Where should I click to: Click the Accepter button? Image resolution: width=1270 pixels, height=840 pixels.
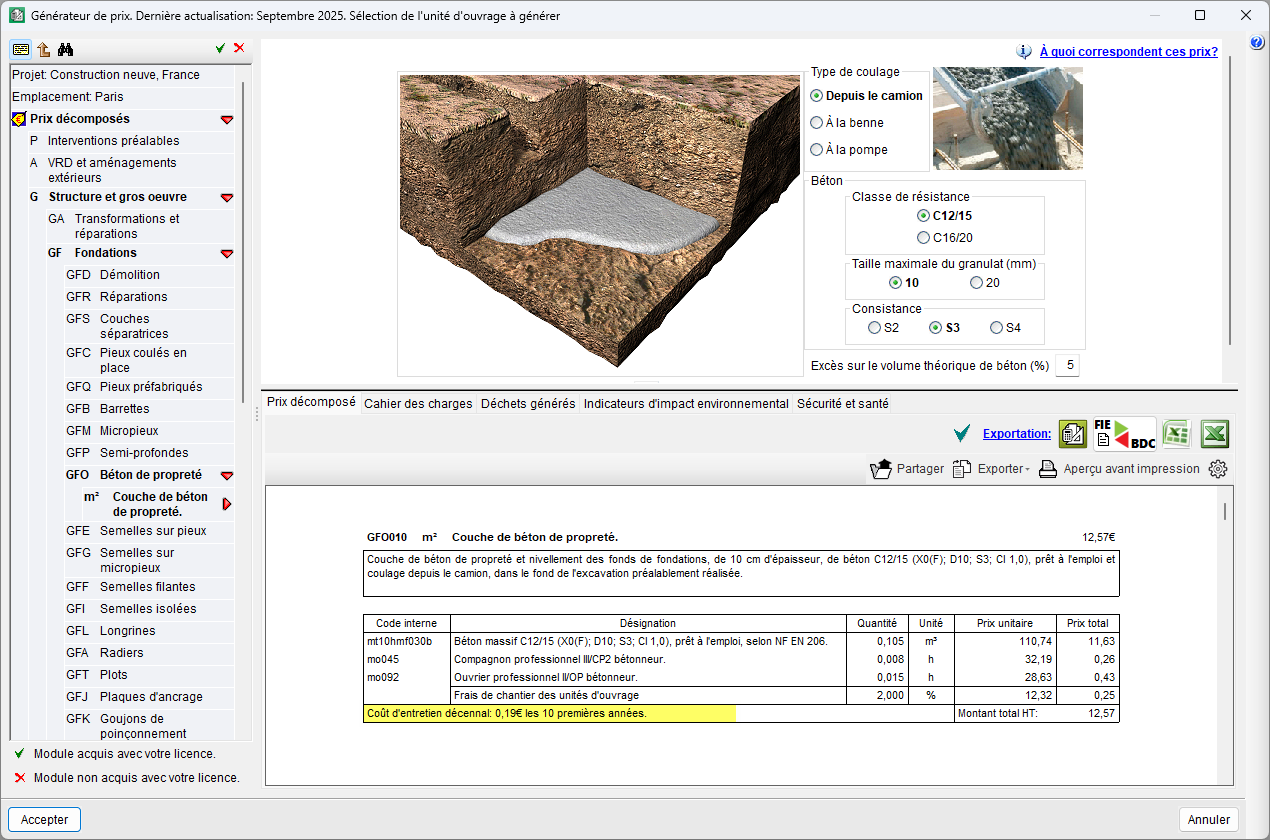[45, 820]
